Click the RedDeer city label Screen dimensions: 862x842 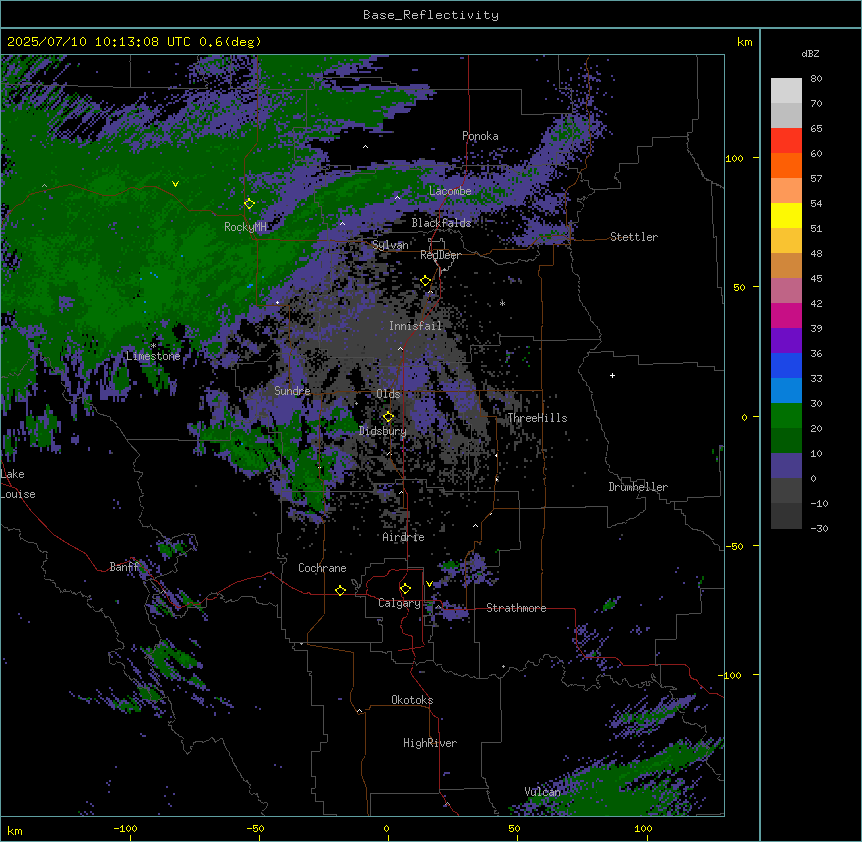(x=440, y=255)
